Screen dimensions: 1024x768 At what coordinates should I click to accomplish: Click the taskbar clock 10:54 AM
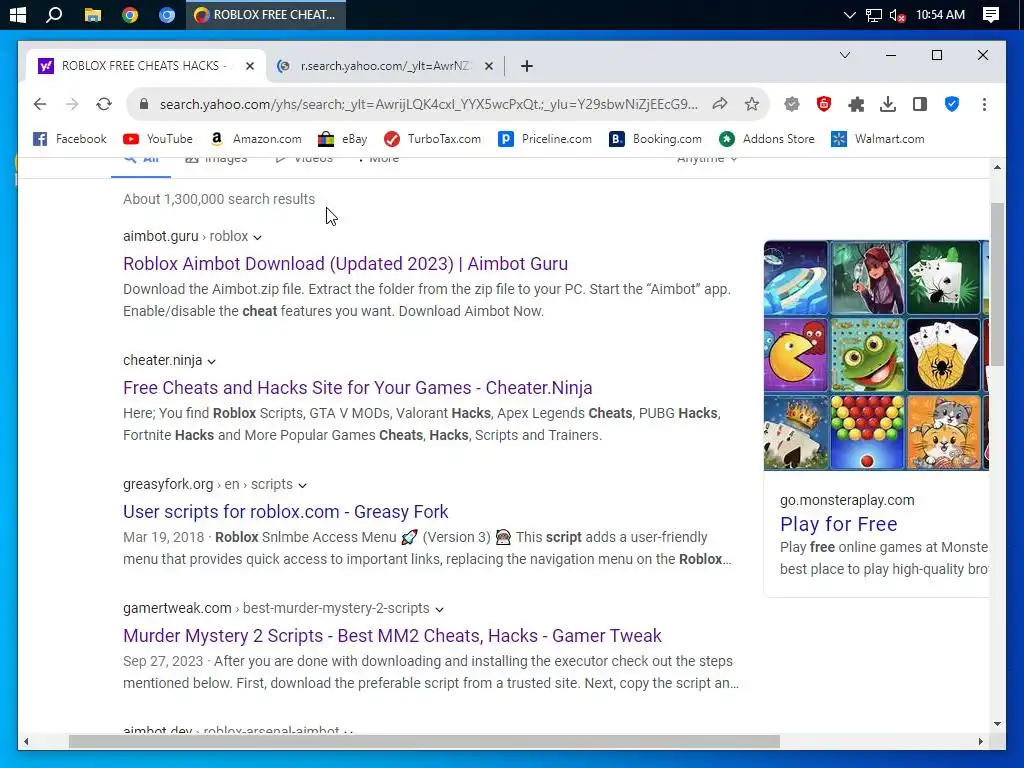click(x=940, y=14)
